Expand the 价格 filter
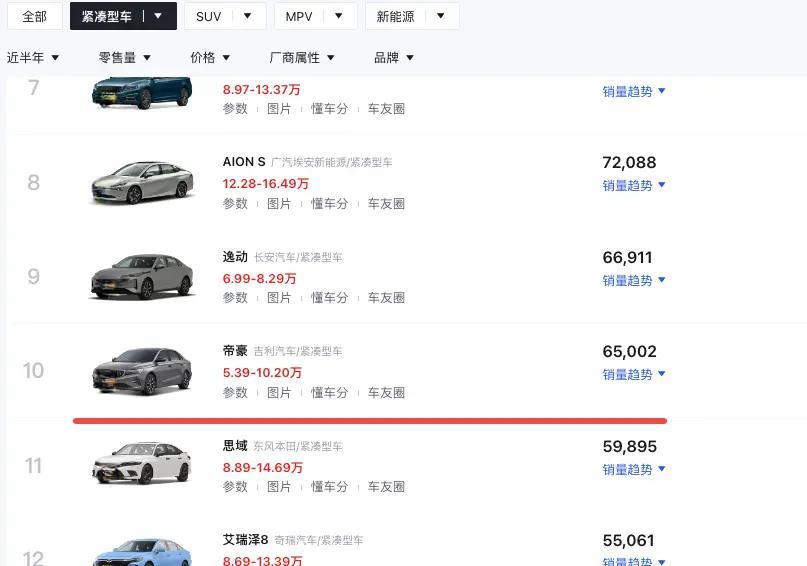This screenshot has height=566, width=807. click(x=210, y=58)
